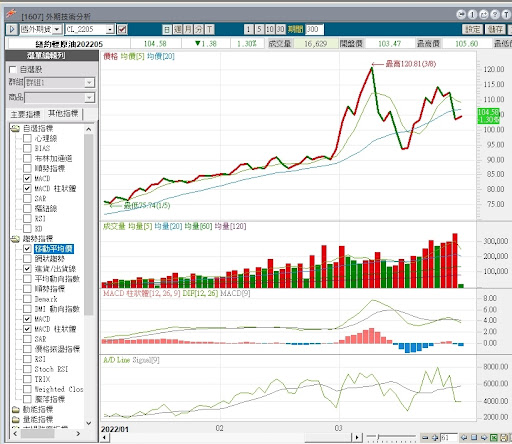Click the indicator tree scroll-up arrow
512x444 pixels.
[89, 129]
